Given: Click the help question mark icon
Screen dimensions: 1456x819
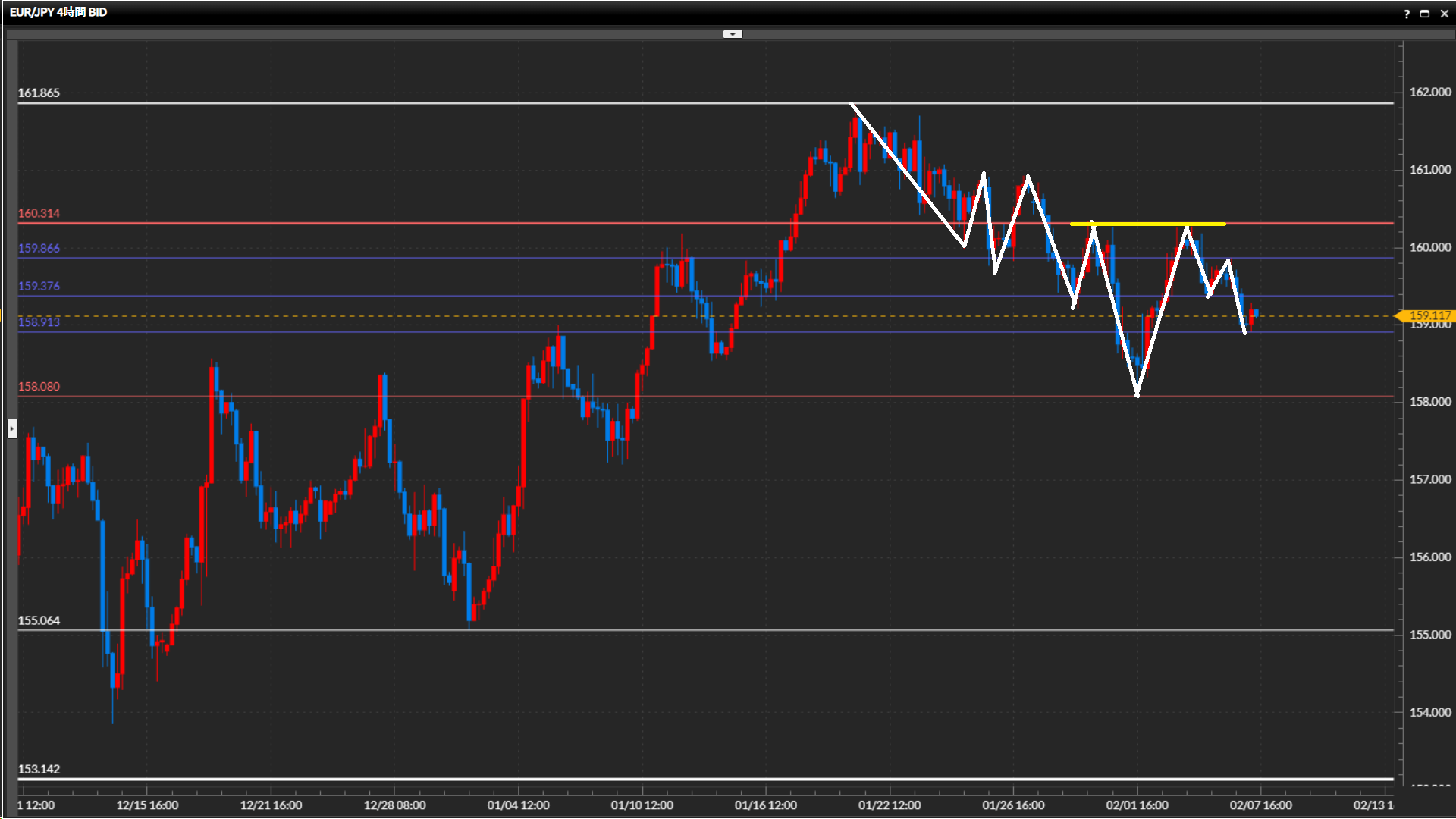Looking at the screenshot, I should (1407, 14).
